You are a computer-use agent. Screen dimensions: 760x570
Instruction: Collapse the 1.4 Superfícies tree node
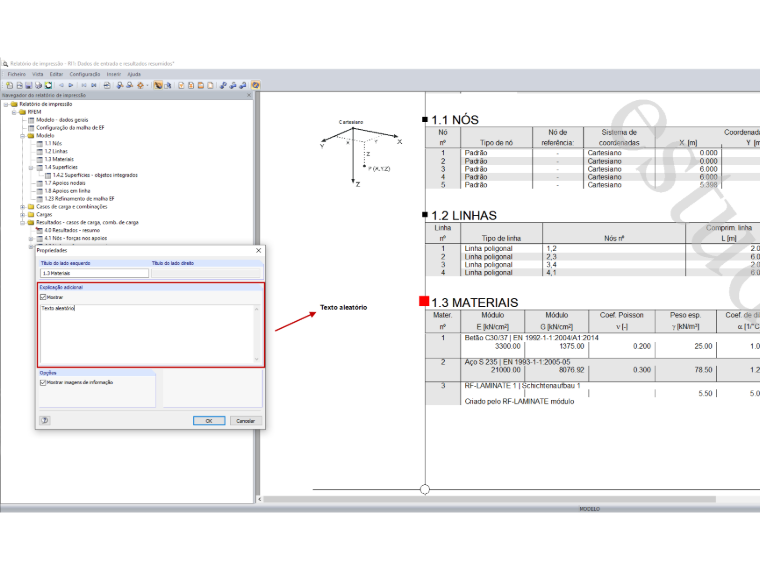pos(31,168)
